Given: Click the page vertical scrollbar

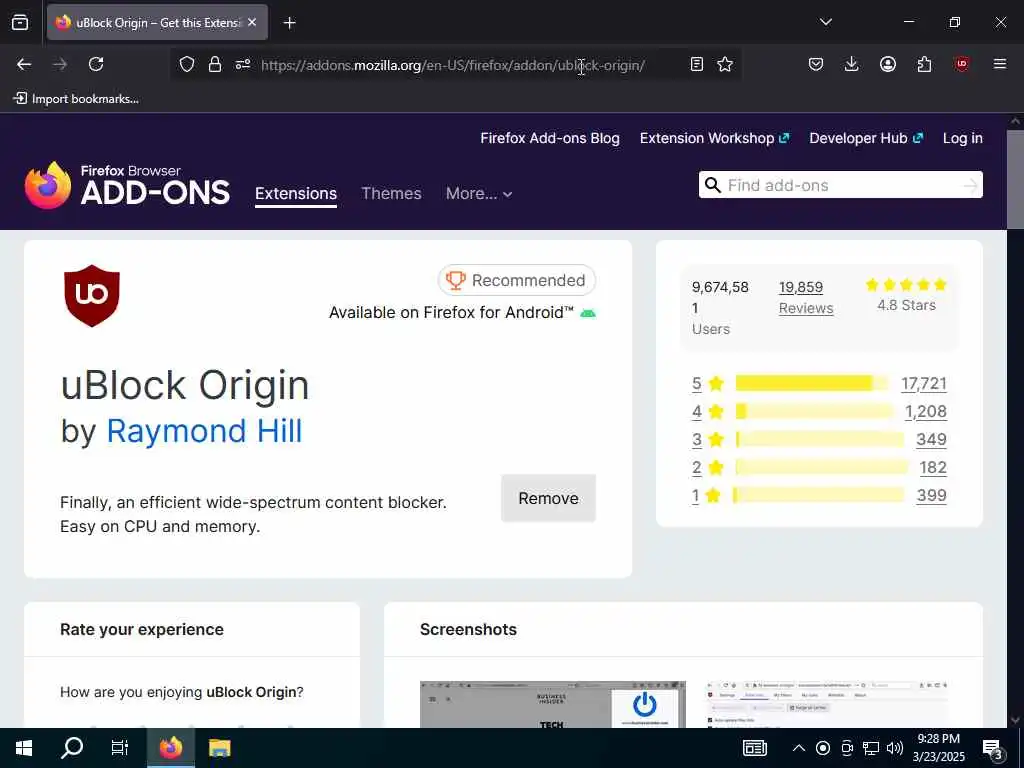Looking at the screenshot, I should pyautogui.click(x=1016, y=180).
